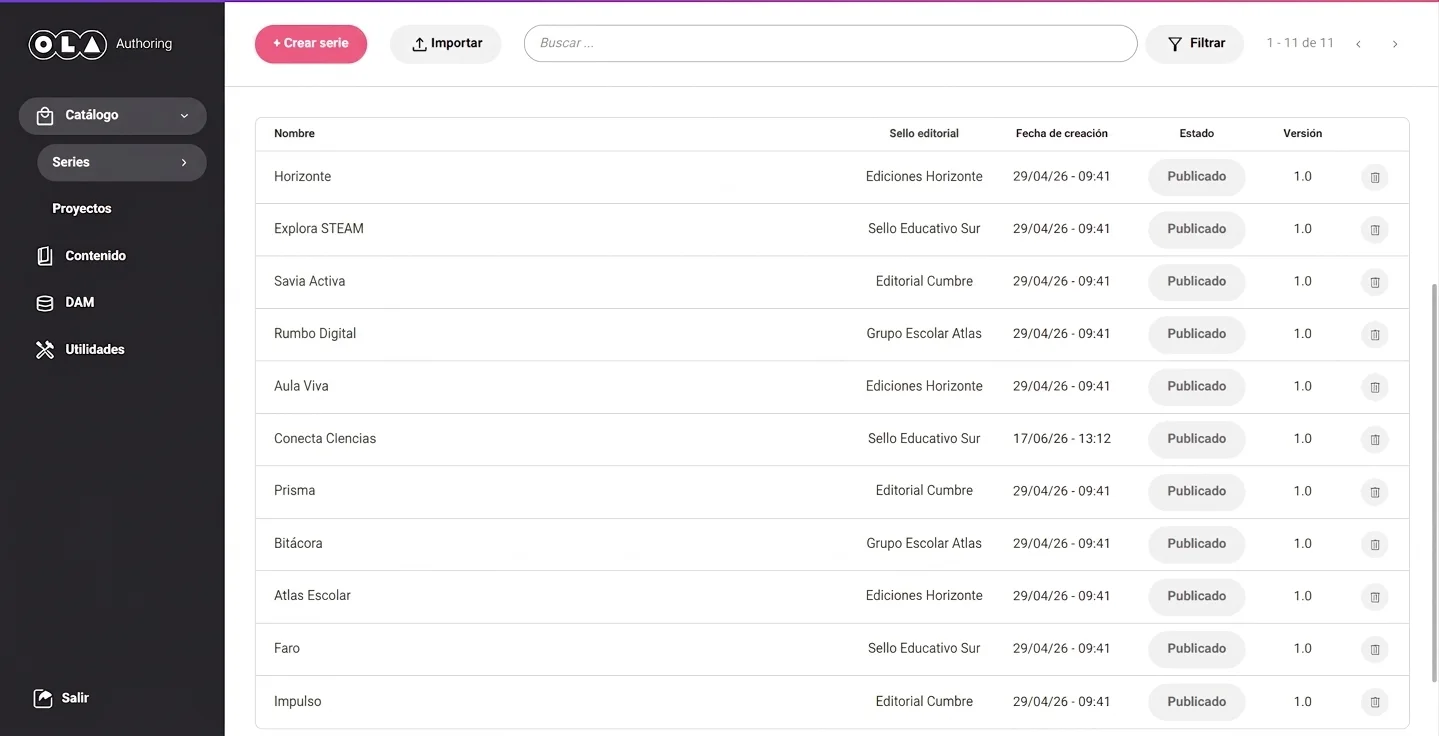
Task: Go to next page arrow
Action: [1395, 44]
